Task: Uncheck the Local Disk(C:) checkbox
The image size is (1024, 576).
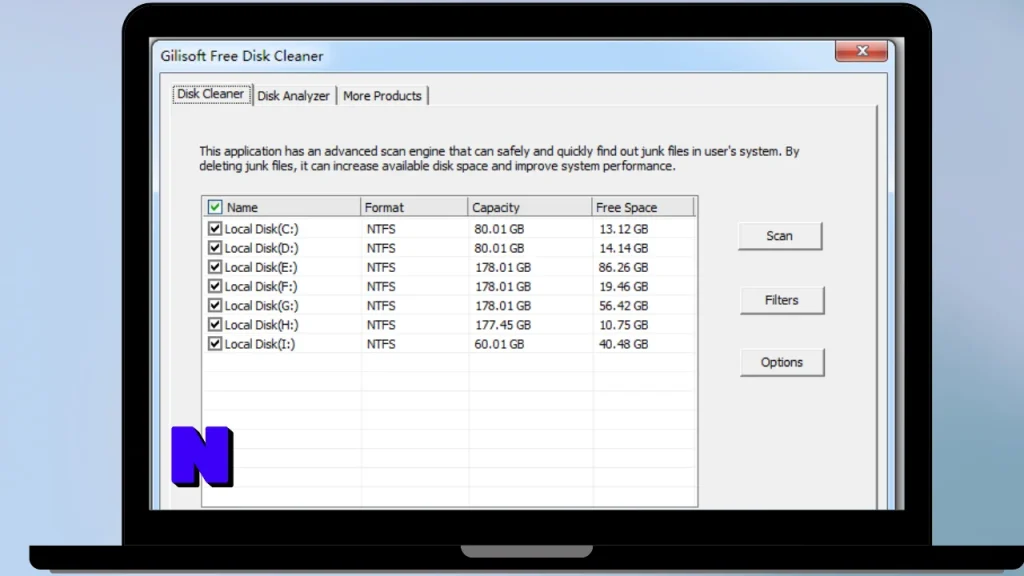Action: point(215,229)
